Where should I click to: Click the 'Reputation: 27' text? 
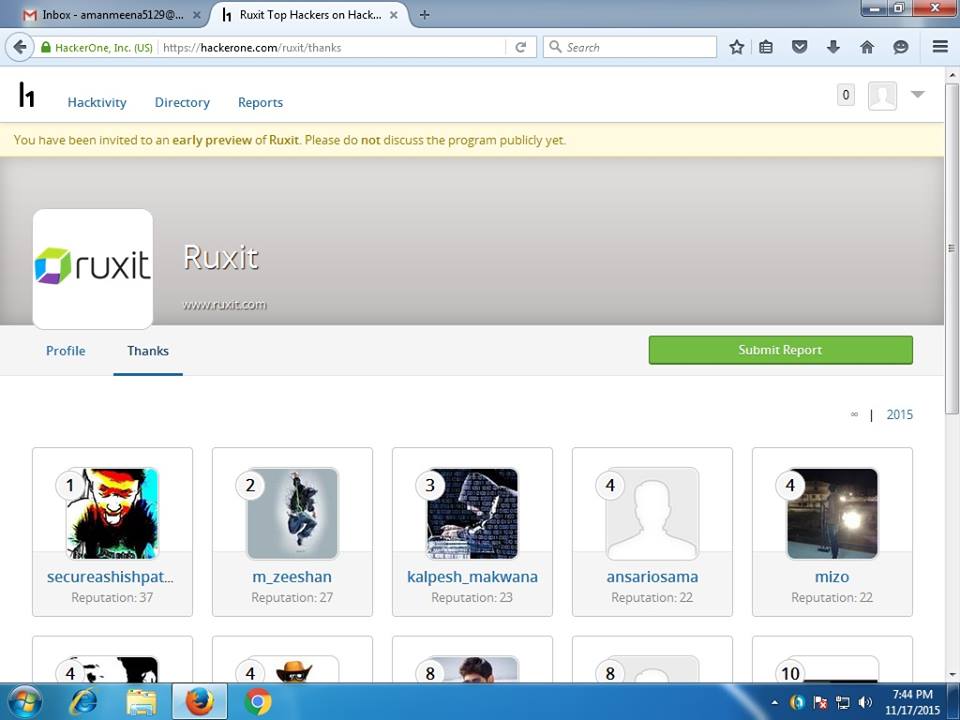pyautogui.click(x=292, y=598)
